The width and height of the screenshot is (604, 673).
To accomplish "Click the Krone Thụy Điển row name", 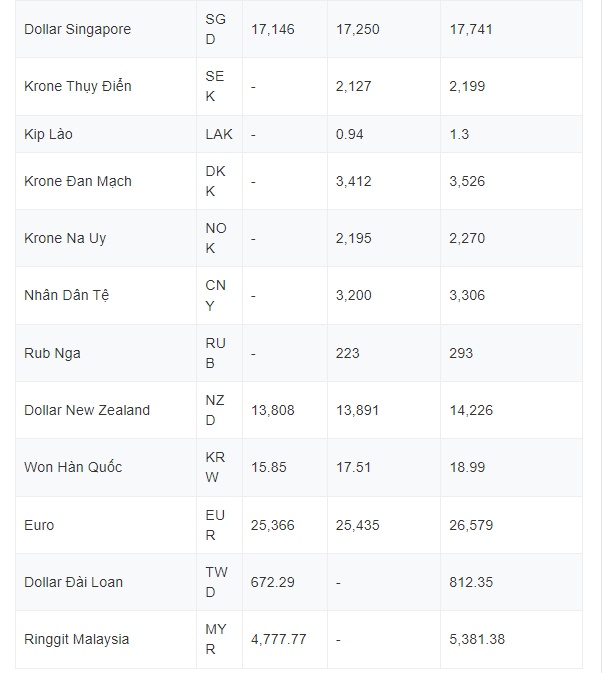I will [78, 86].
